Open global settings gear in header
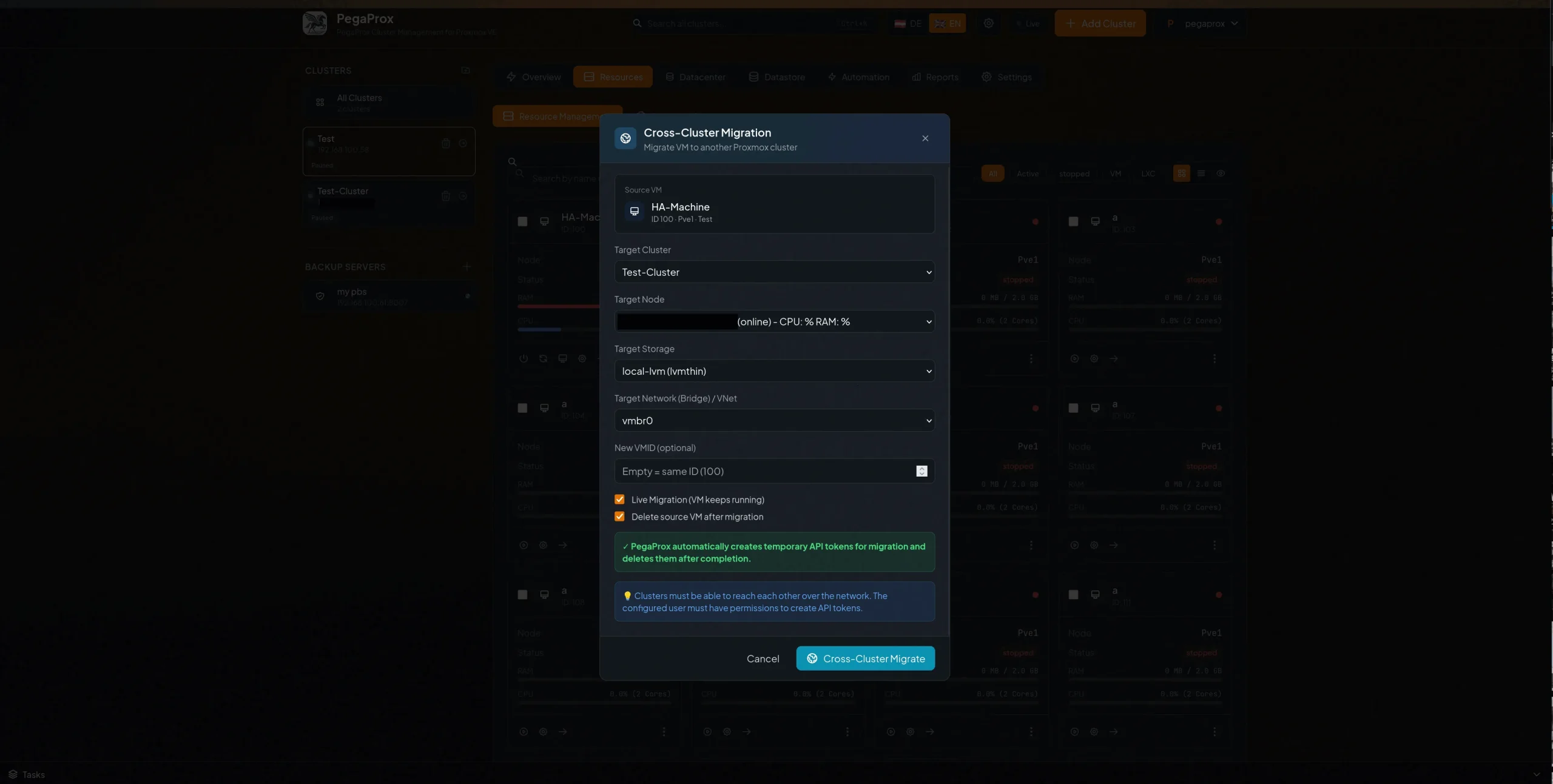Viewport: 1553px width, 784px height. point(988,23)
